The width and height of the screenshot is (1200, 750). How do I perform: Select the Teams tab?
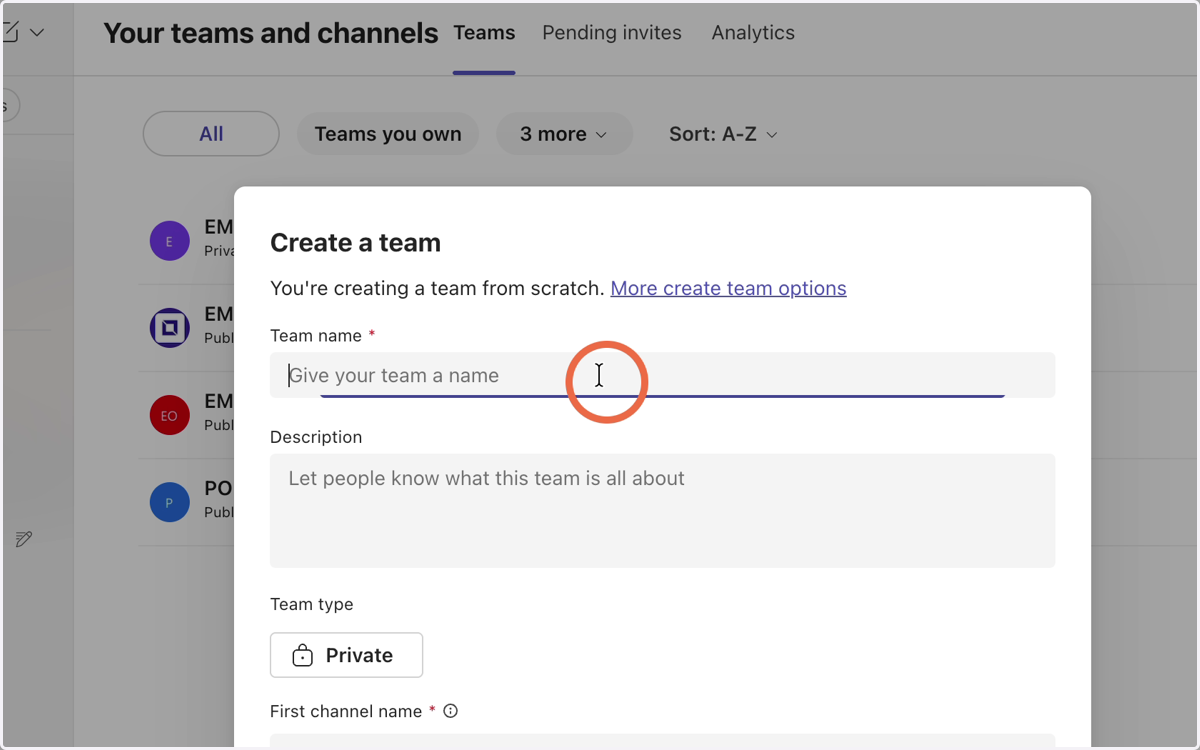coord(484,33)
